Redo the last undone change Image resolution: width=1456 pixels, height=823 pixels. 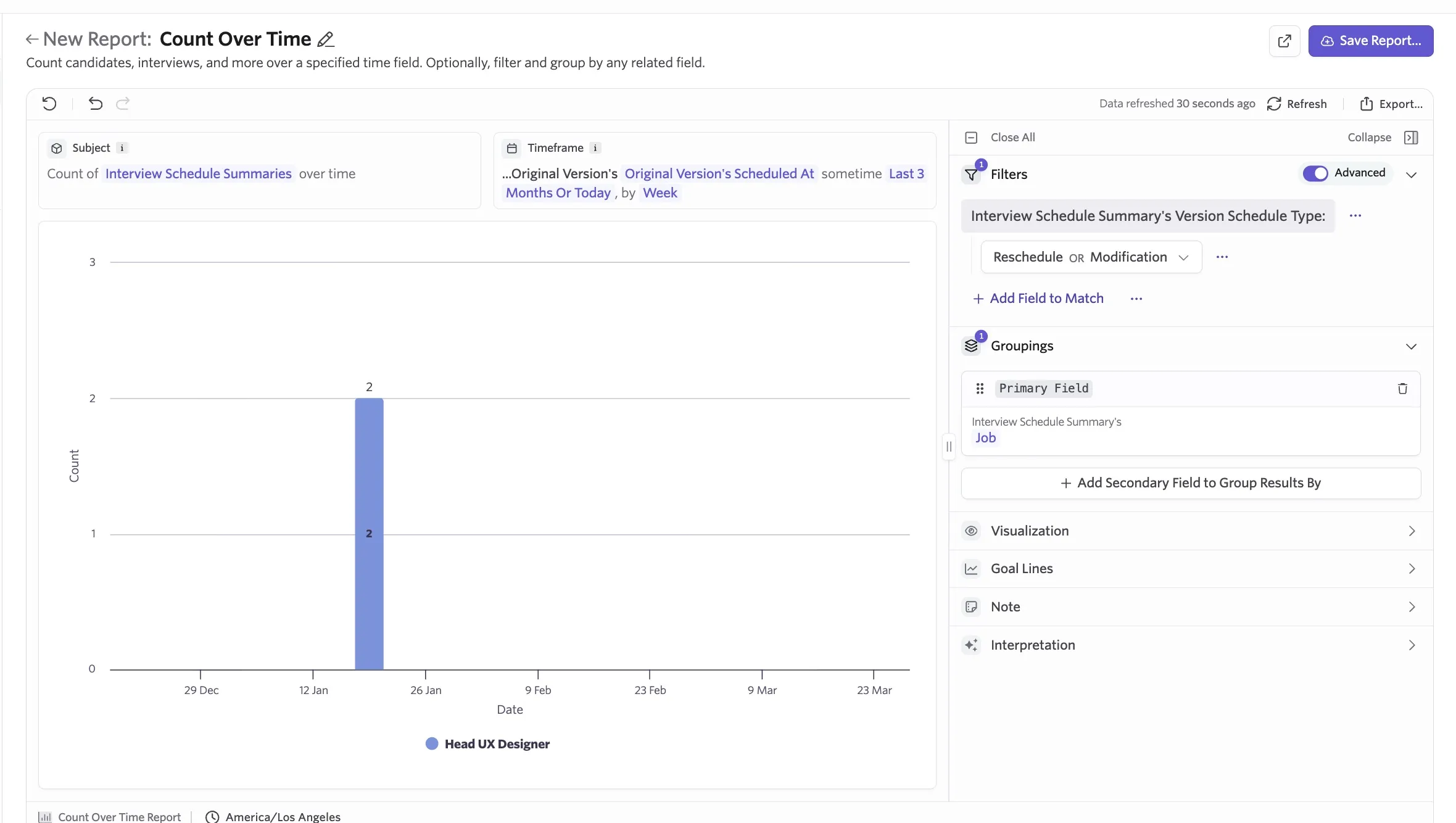[123, 104]
